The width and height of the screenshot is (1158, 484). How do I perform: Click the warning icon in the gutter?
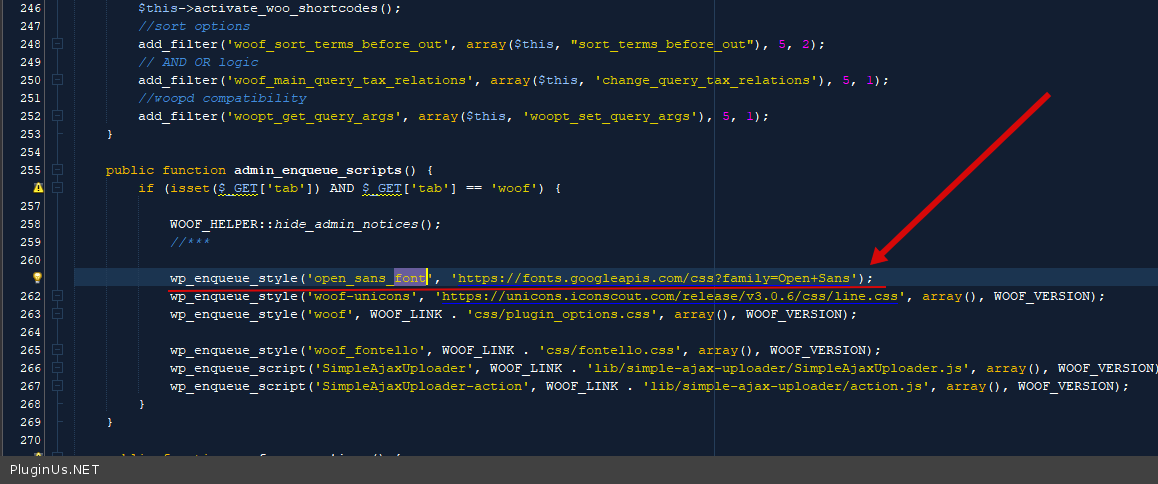click(x=38, y=188)
